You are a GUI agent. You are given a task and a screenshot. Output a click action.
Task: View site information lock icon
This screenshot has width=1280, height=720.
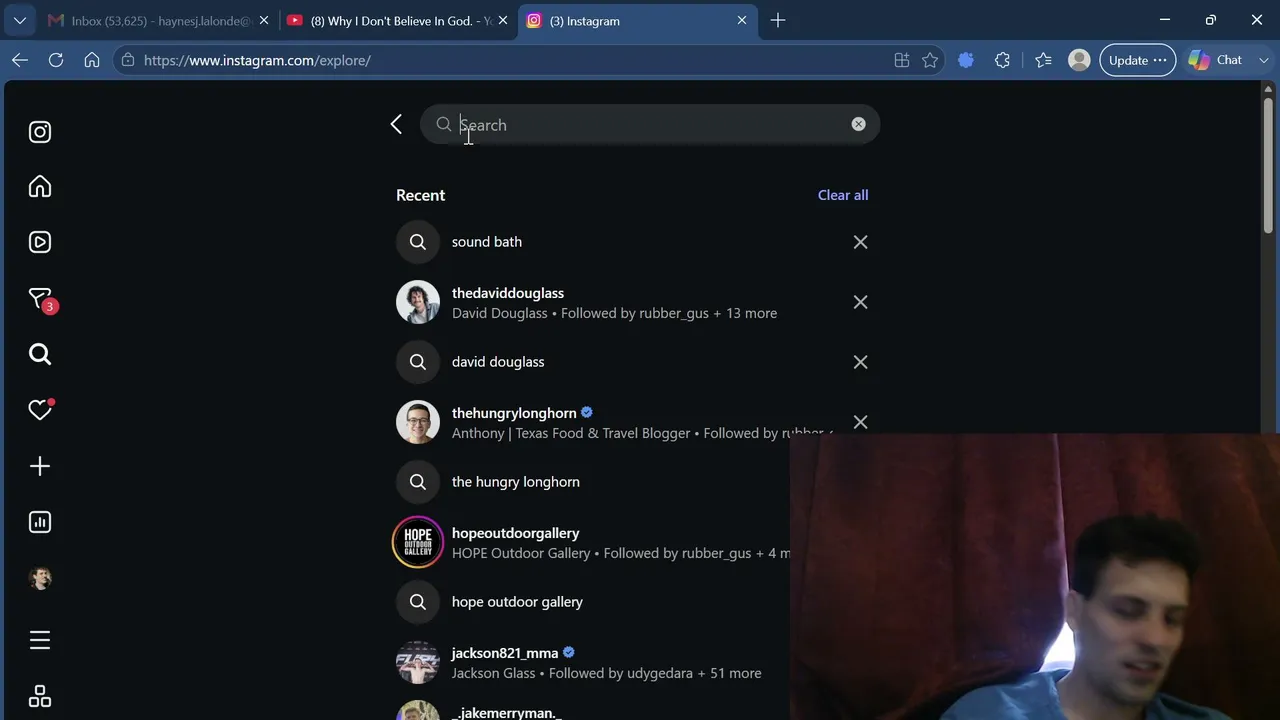click(127, 60)
